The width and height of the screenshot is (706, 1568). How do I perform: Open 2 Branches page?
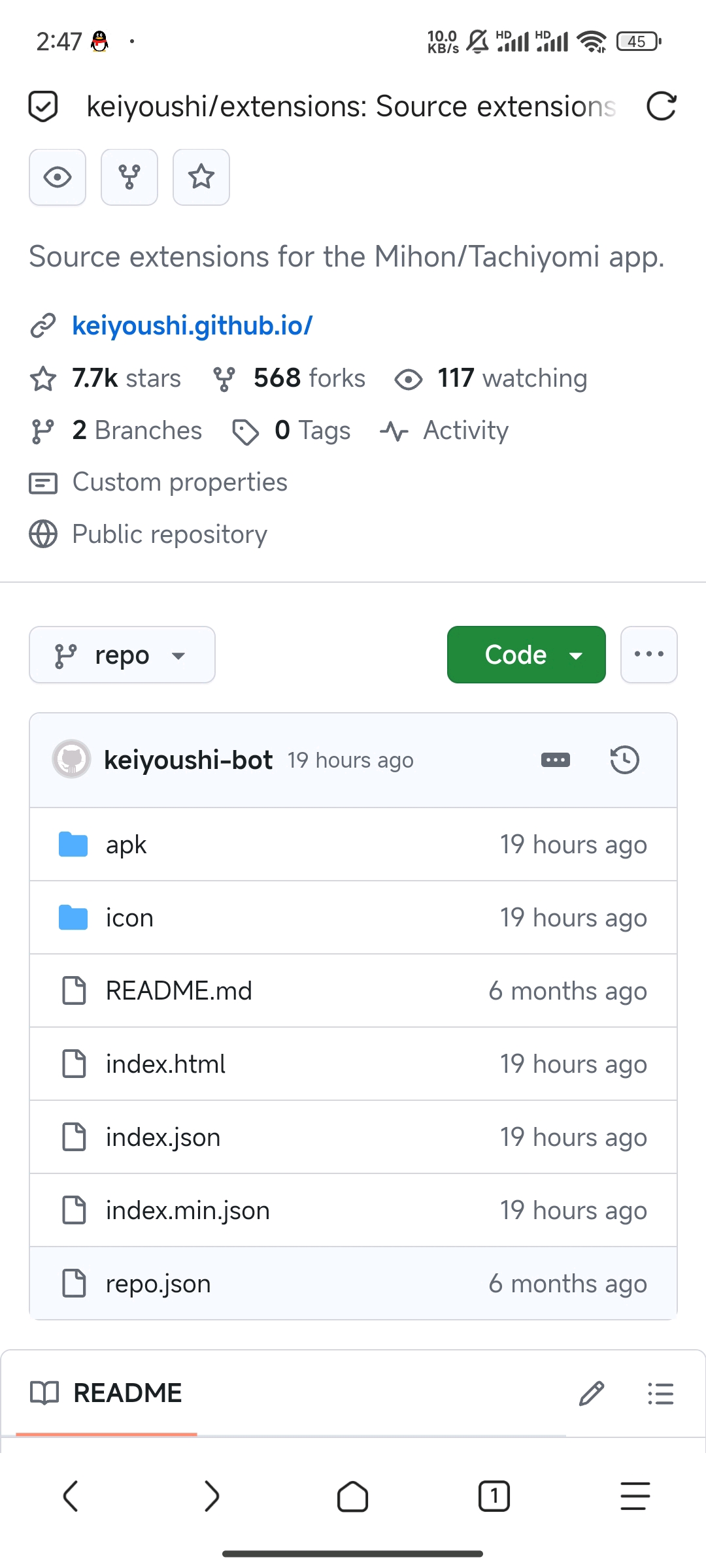click(137, 431)
